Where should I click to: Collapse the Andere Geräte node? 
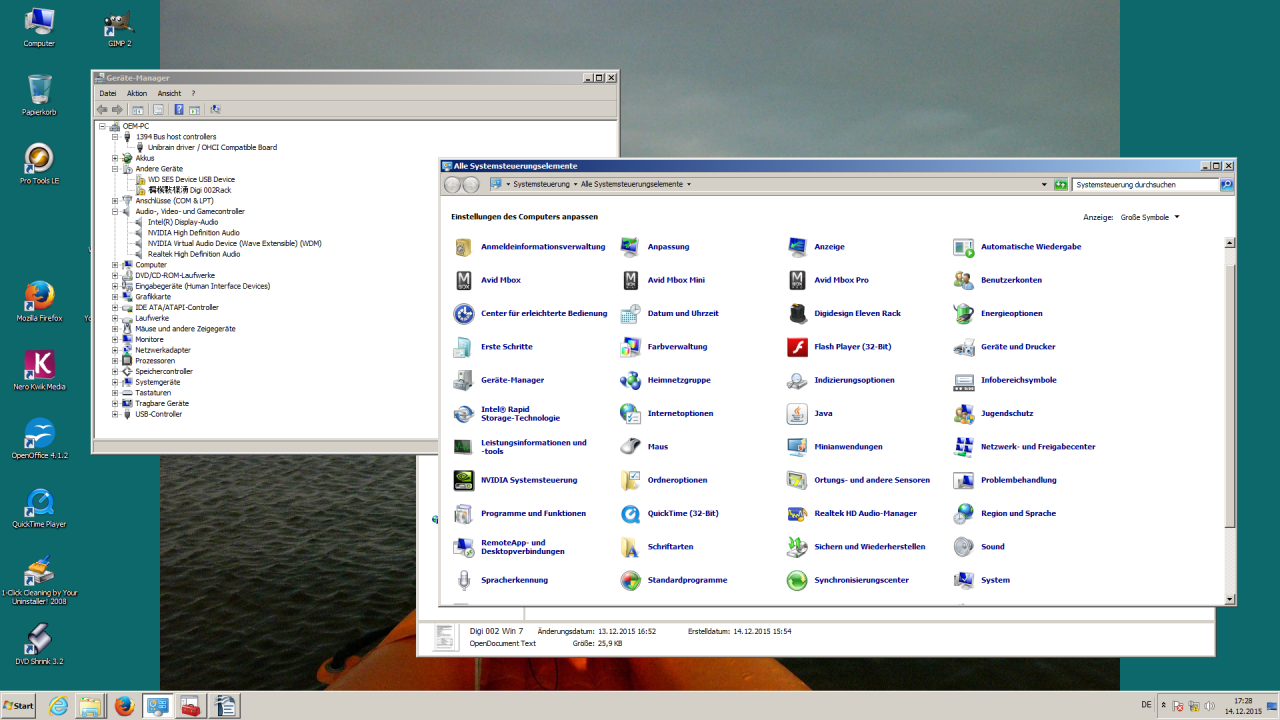[x=115, y=169]
